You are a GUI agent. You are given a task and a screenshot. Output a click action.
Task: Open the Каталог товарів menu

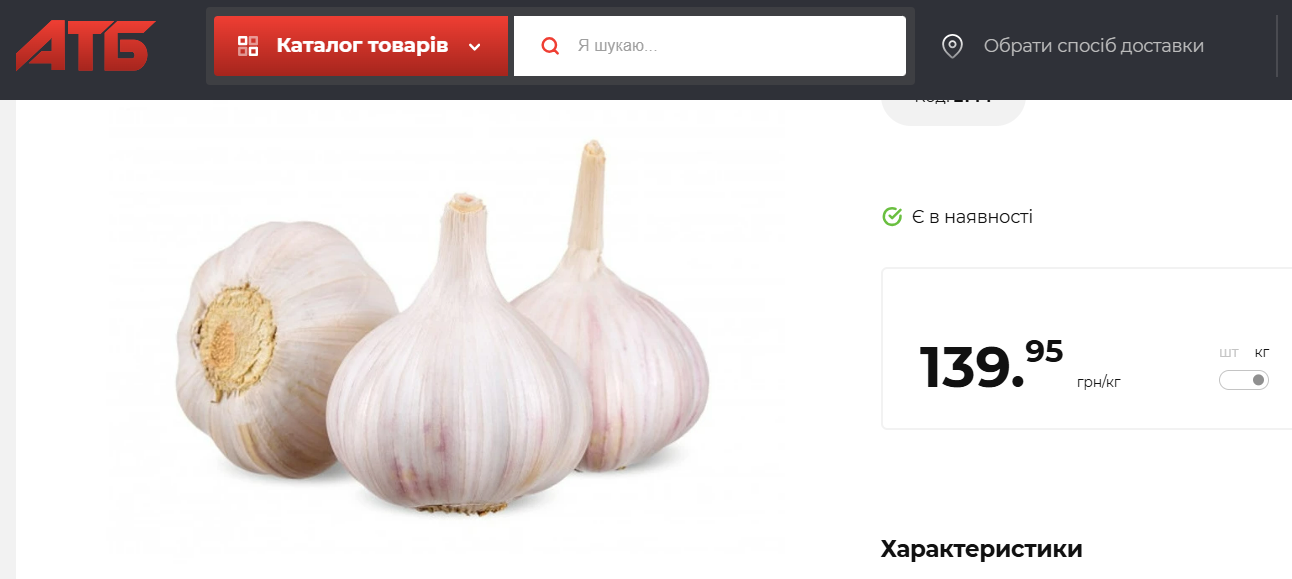click(361, 46)
